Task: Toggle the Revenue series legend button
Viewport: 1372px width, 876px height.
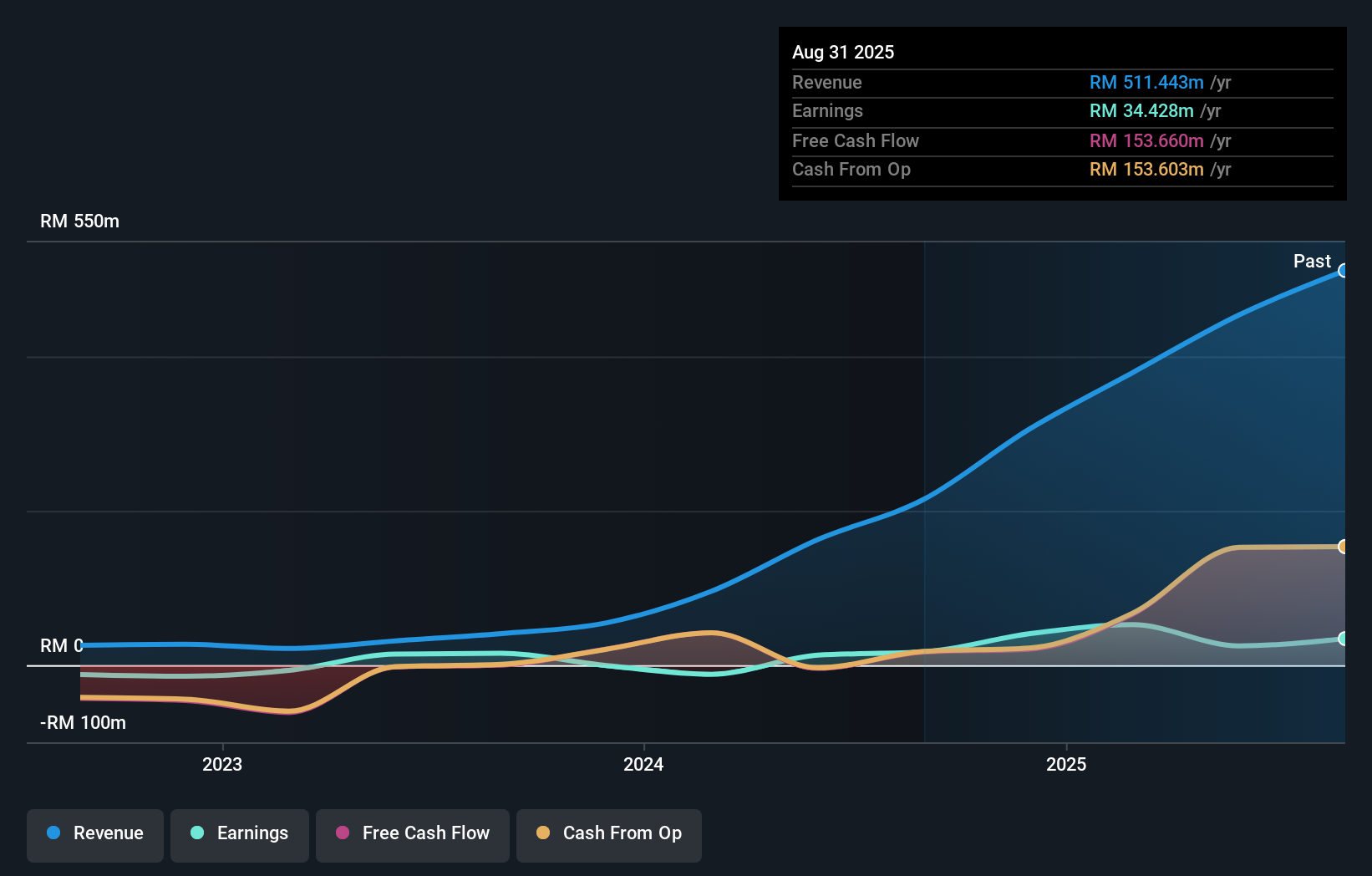Action: point(95,833)
